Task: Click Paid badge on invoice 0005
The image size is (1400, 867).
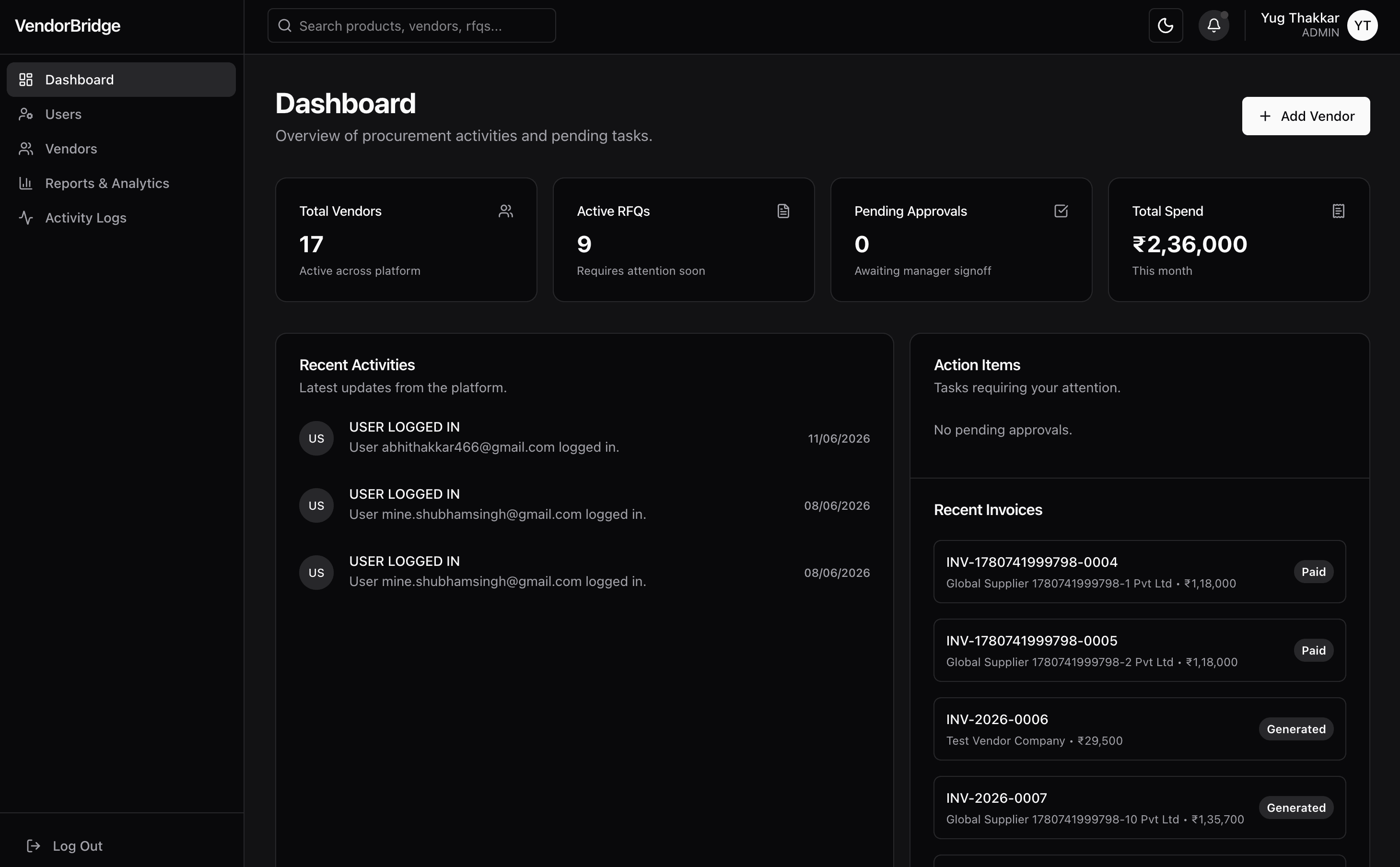Action: [x=1313, y=650]
